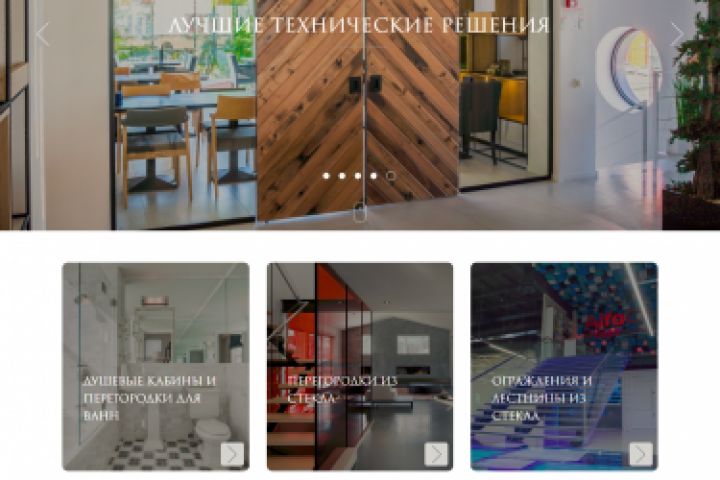Click the glass staircase thumbnail image
The width and height of the screenshot is (720, 480).
[x=564, y=366]
